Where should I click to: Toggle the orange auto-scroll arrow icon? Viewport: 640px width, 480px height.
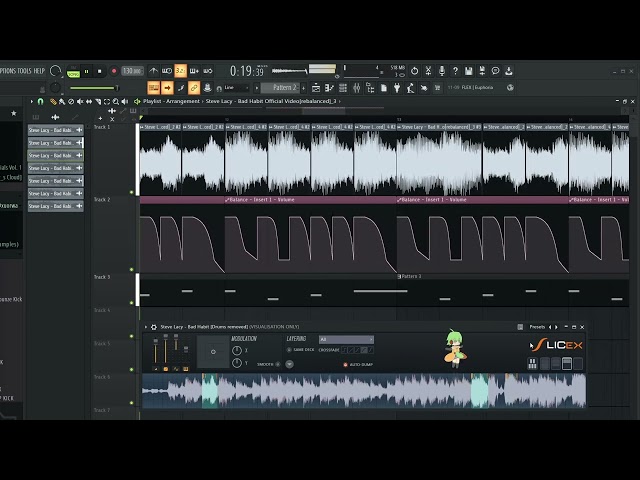(x=167, y=88)
